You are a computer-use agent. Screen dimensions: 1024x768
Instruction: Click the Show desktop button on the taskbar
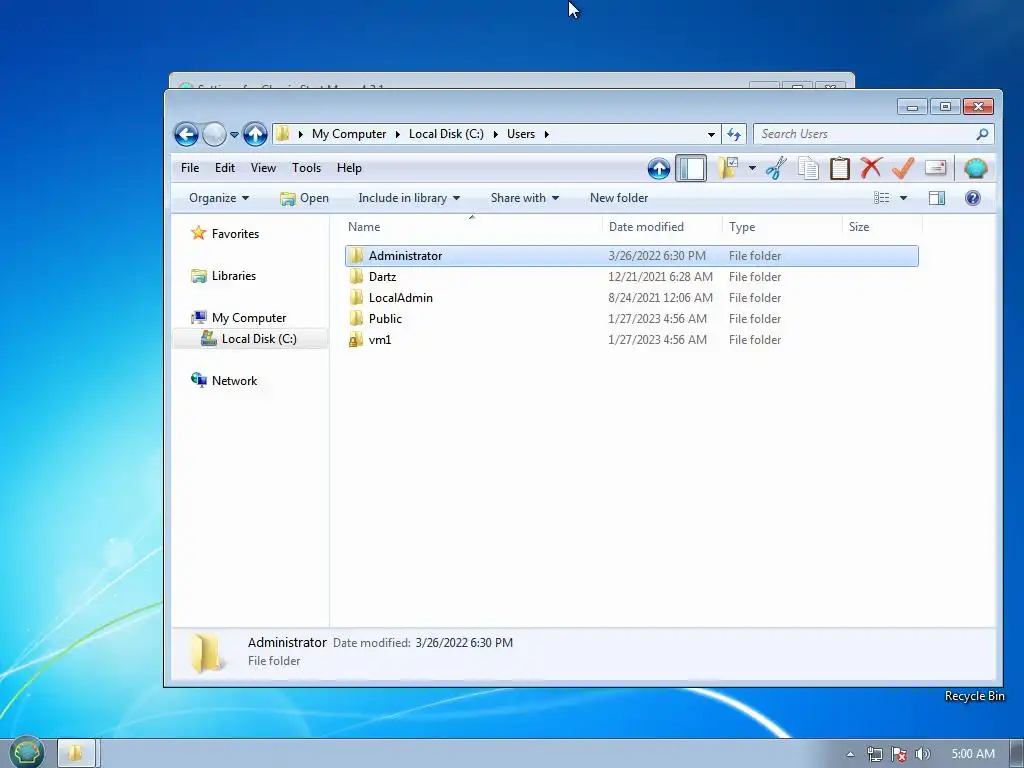1017,754
